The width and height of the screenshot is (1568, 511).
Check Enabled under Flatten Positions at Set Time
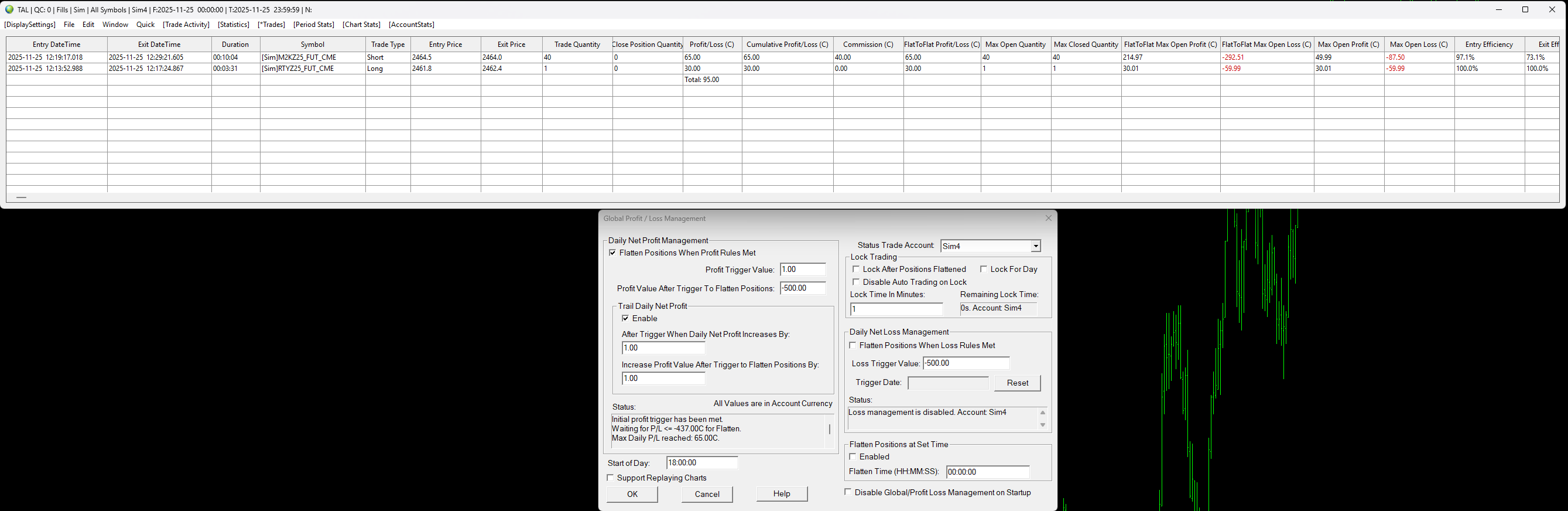853,457
